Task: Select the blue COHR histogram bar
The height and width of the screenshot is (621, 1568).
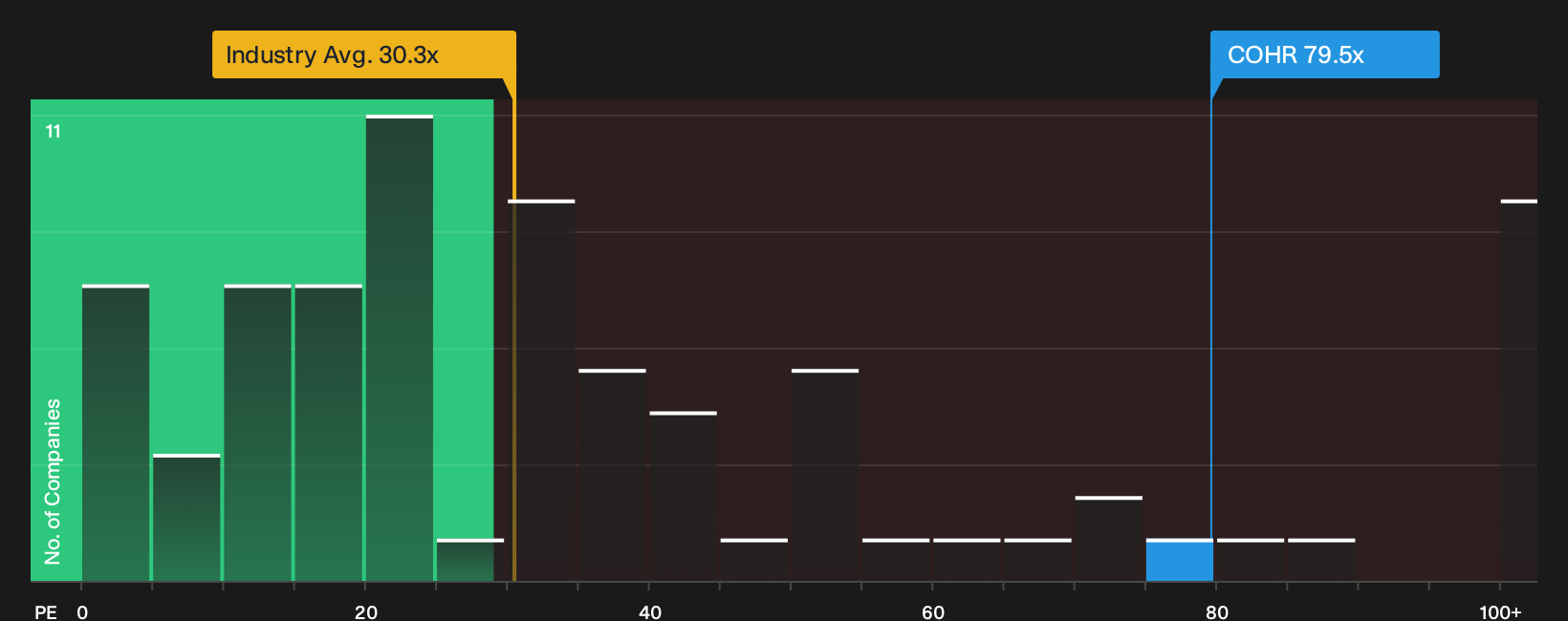Action: tap(1180, 560)
